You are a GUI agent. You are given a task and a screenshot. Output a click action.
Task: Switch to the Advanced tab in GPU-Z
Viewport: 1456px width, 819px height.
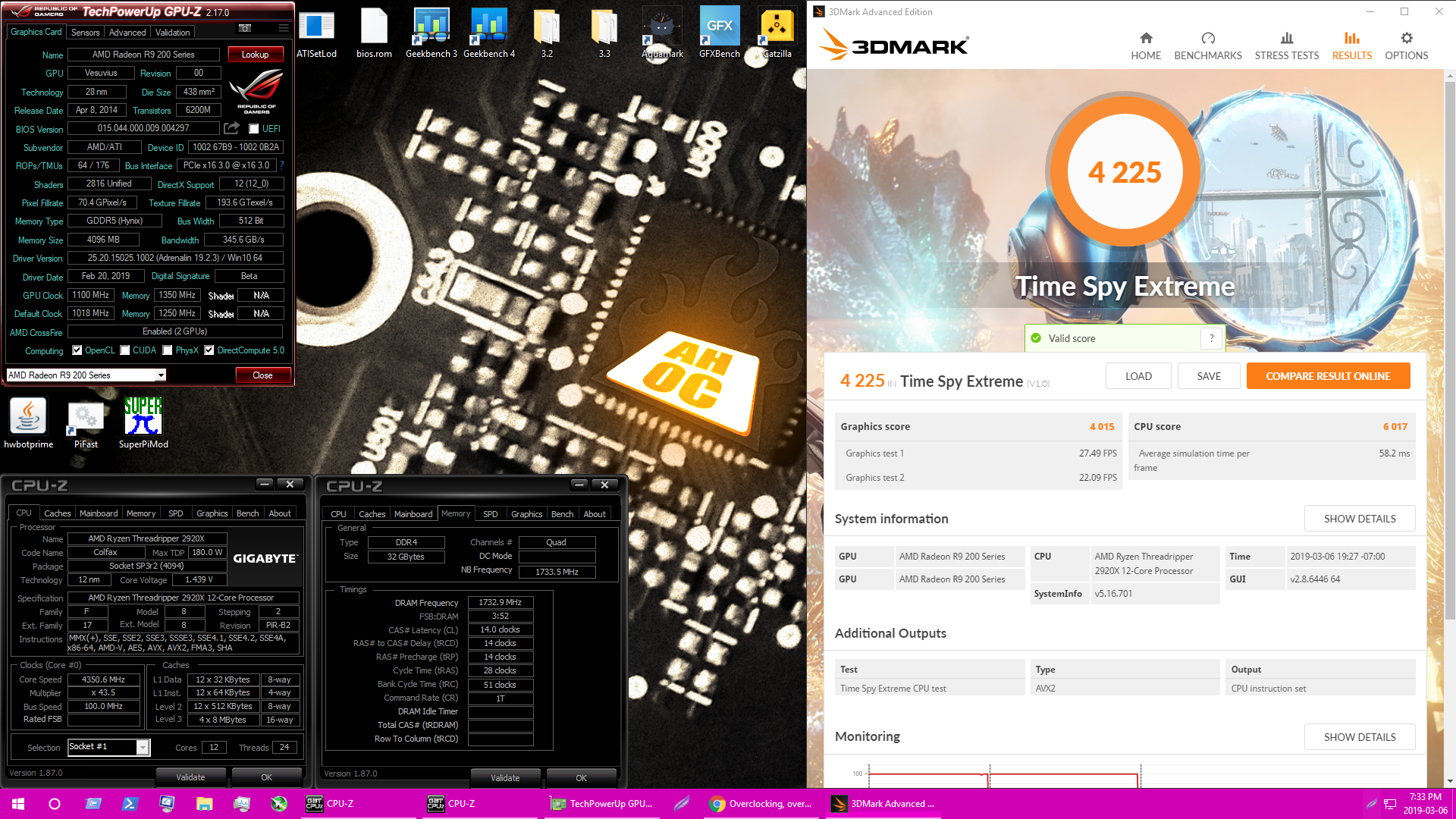127,33
